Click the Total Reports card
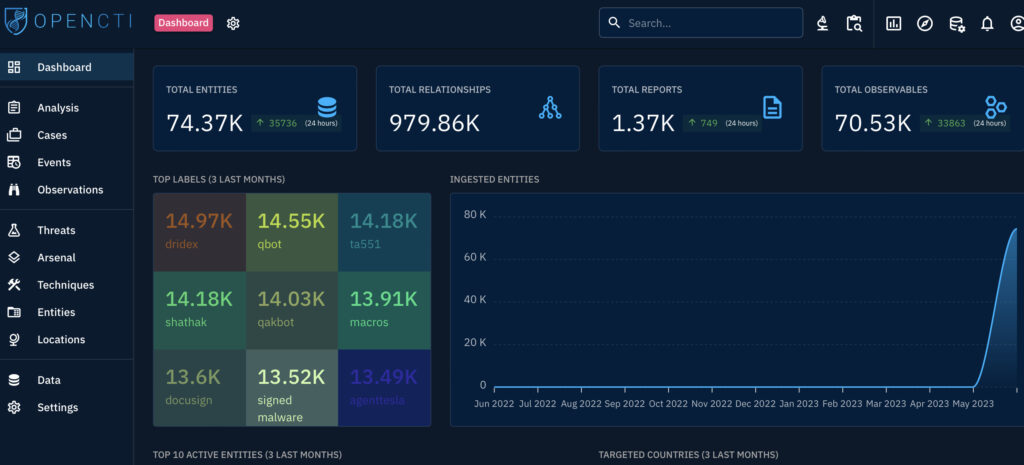 coord(700,108)
